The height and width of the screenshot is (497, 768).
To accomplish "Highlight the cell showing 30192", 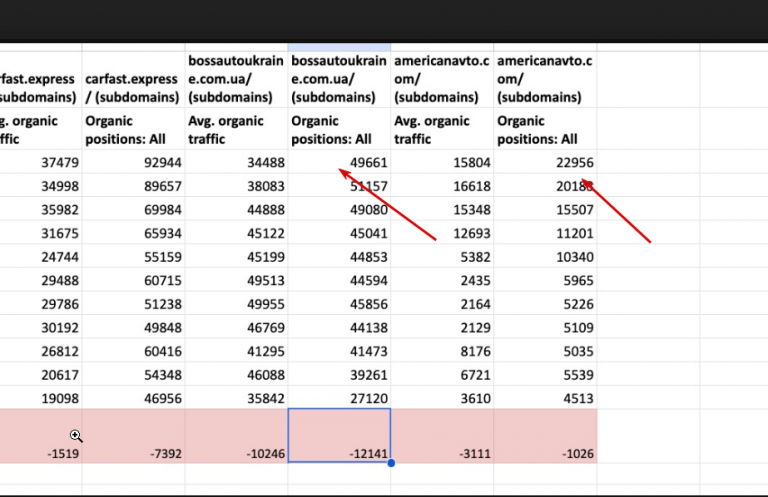I will [41, 327].
